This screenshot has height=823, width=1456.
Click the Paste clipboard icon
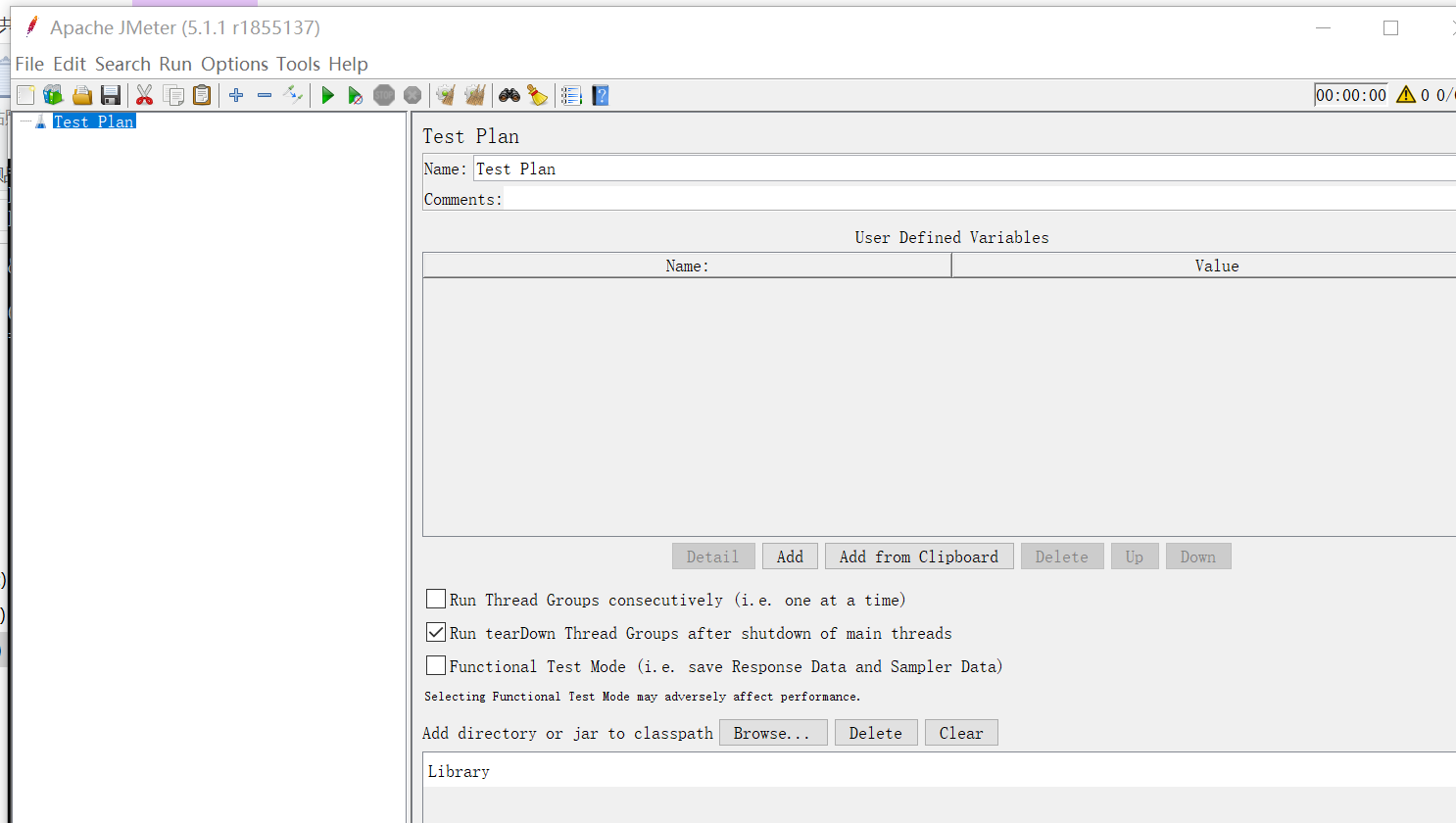click(x=202, y=95)
